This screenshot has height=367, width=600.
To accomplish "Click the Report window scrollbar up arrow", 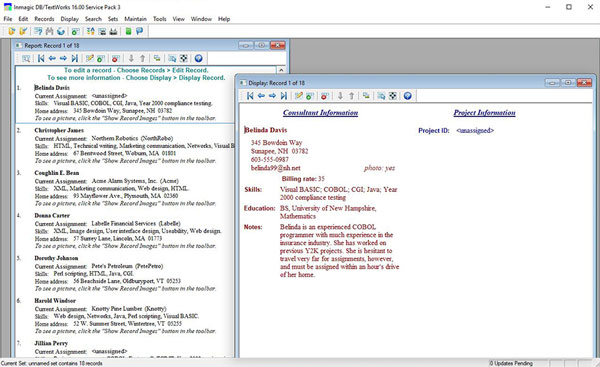I will pyautogui.click(x=281, y=70).
